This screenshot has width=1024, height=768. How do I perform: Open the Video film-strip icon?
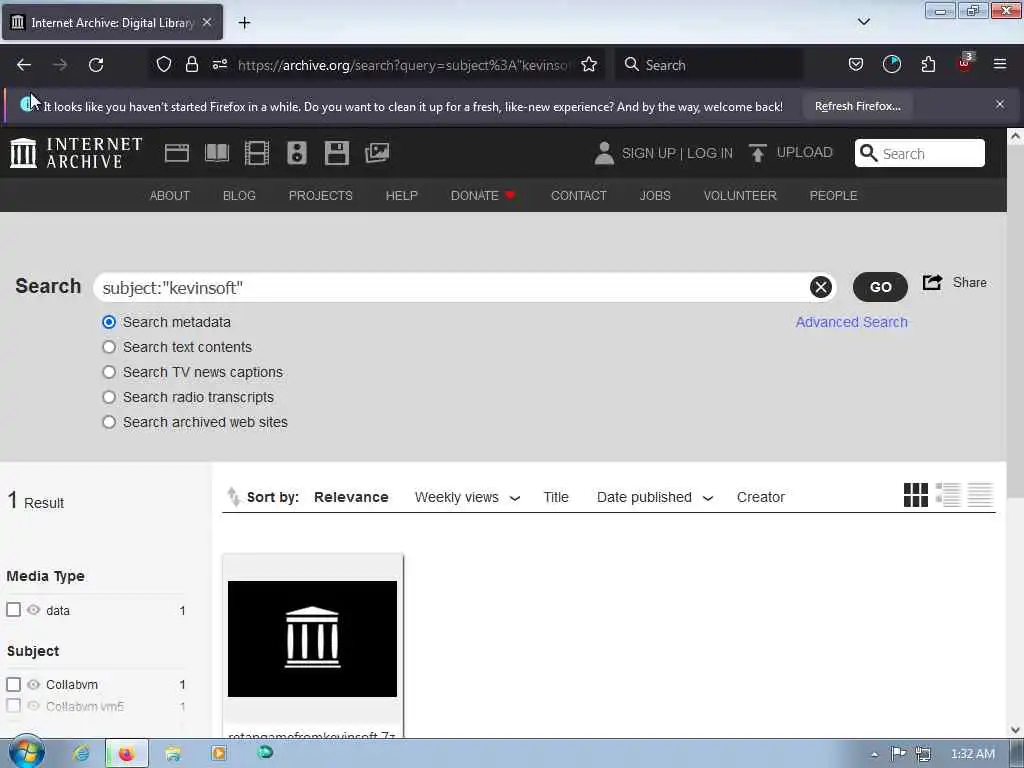point(257,153)
